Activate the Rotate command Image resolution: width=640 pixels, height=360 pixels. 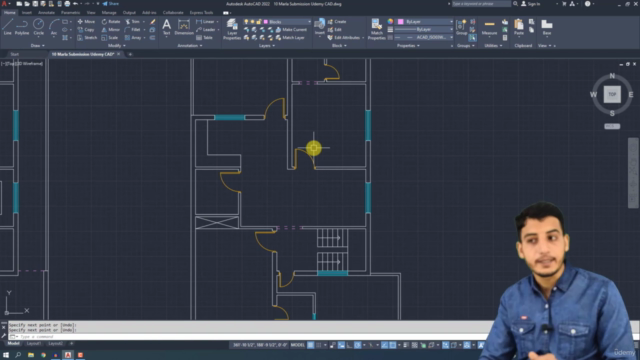pos(111,22)
